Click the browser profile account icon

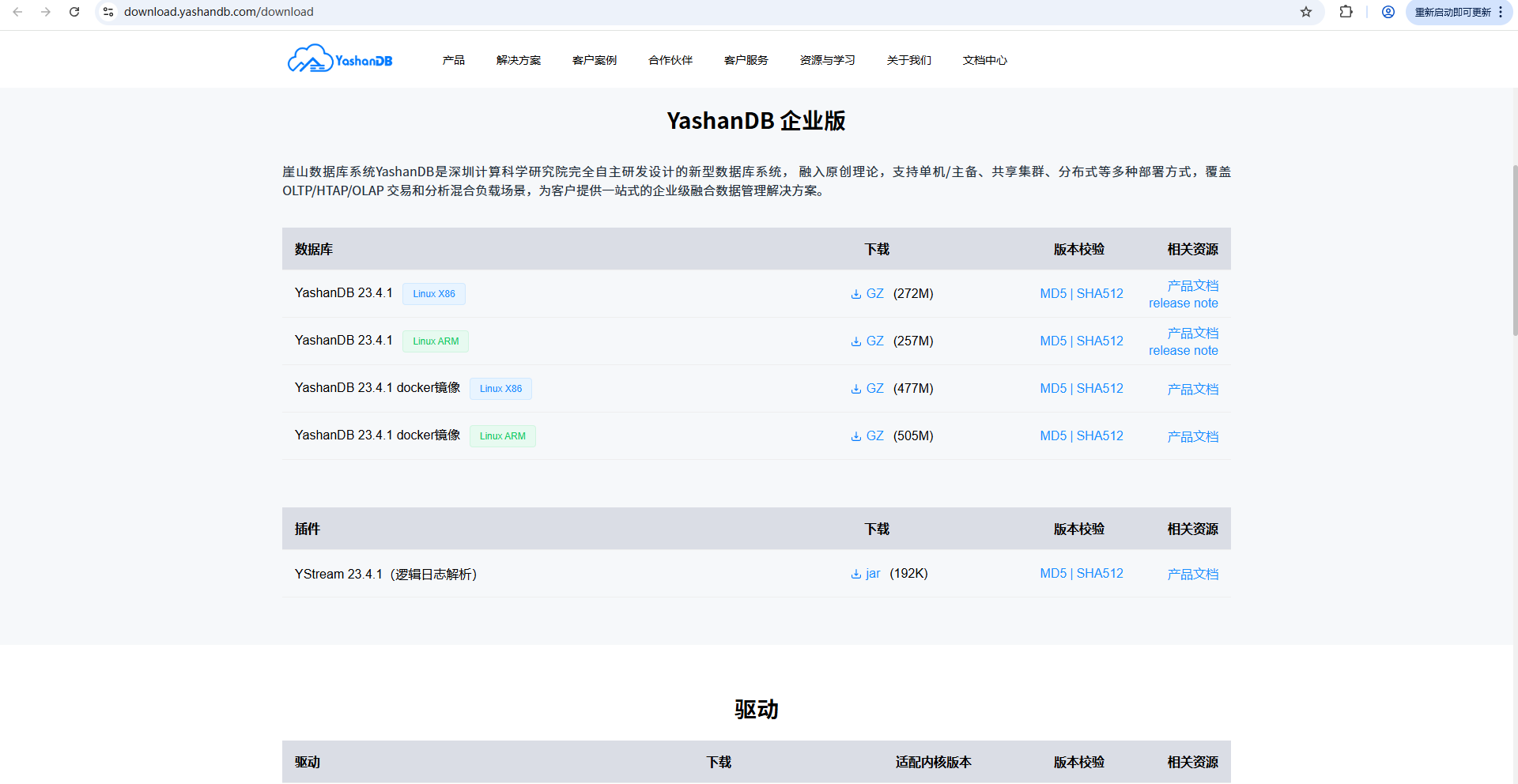click(x=1388, y=12)
